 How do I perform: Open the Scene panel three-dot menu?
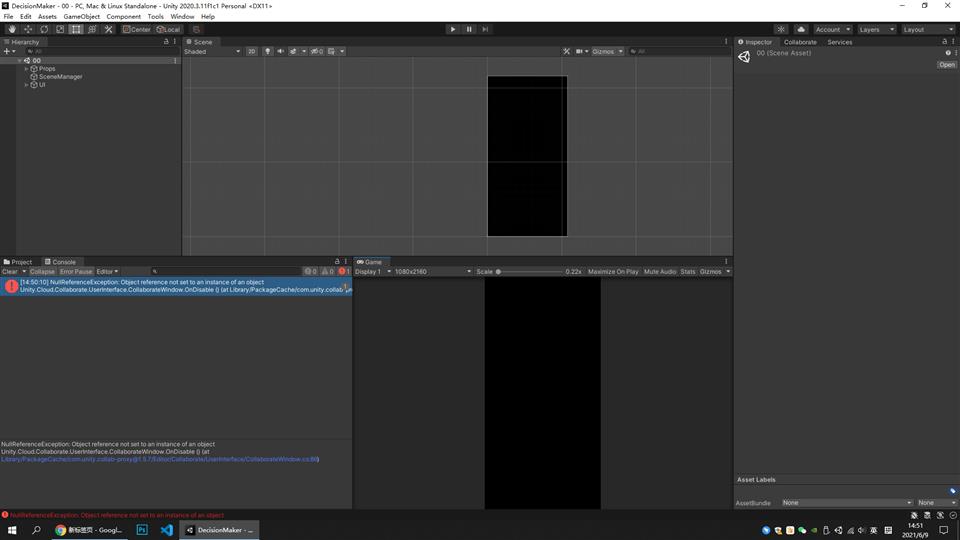coord(726,42)
